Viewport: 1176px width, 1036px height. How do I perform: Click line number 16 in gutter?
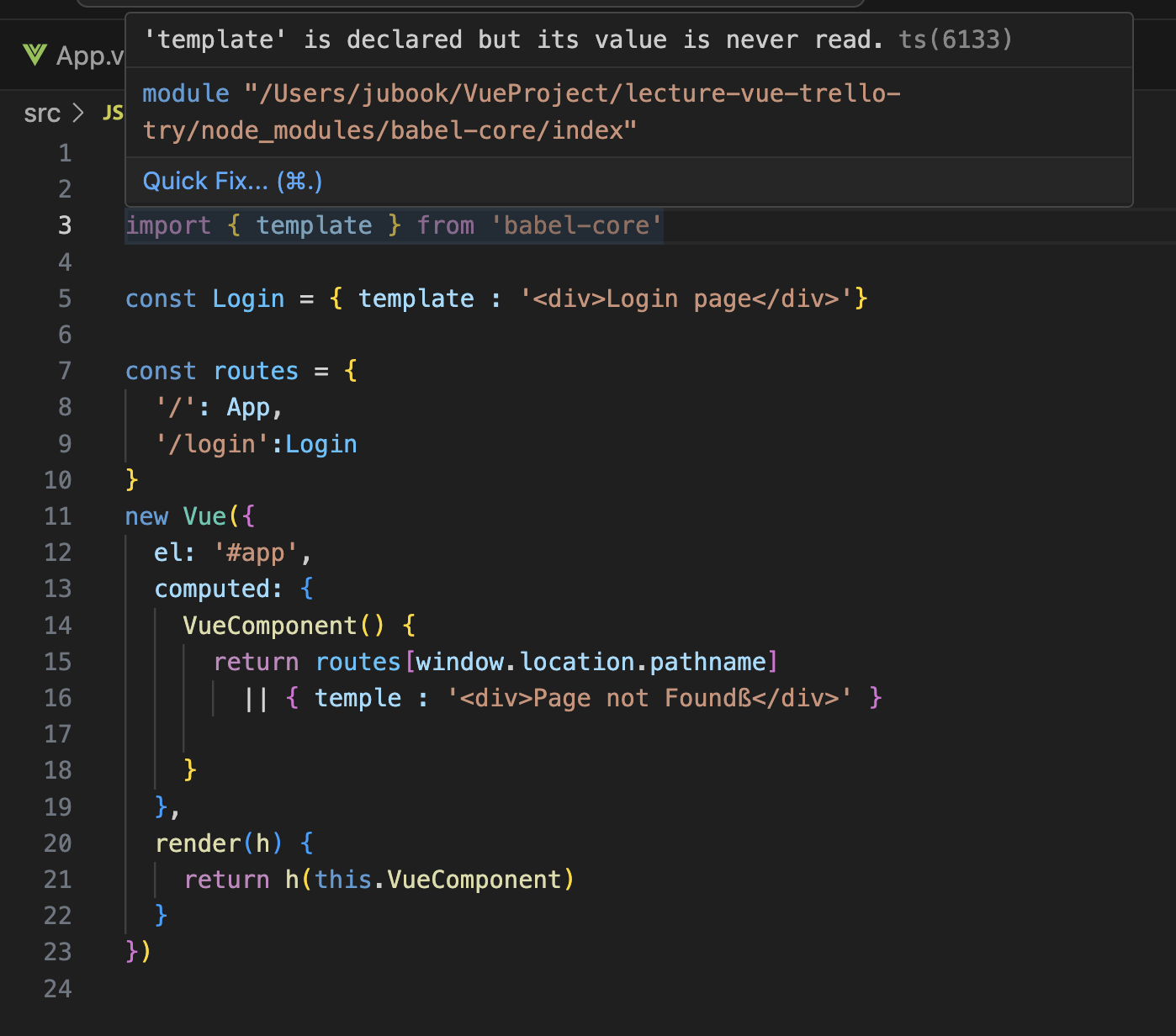[x=58, y=698]
